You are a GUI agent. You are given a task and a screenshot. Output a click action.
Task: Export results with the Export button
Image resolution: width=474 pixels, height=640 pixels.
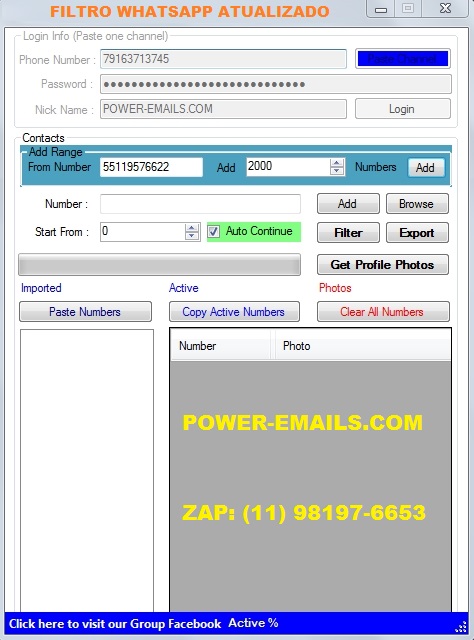[x=417, y=233]
